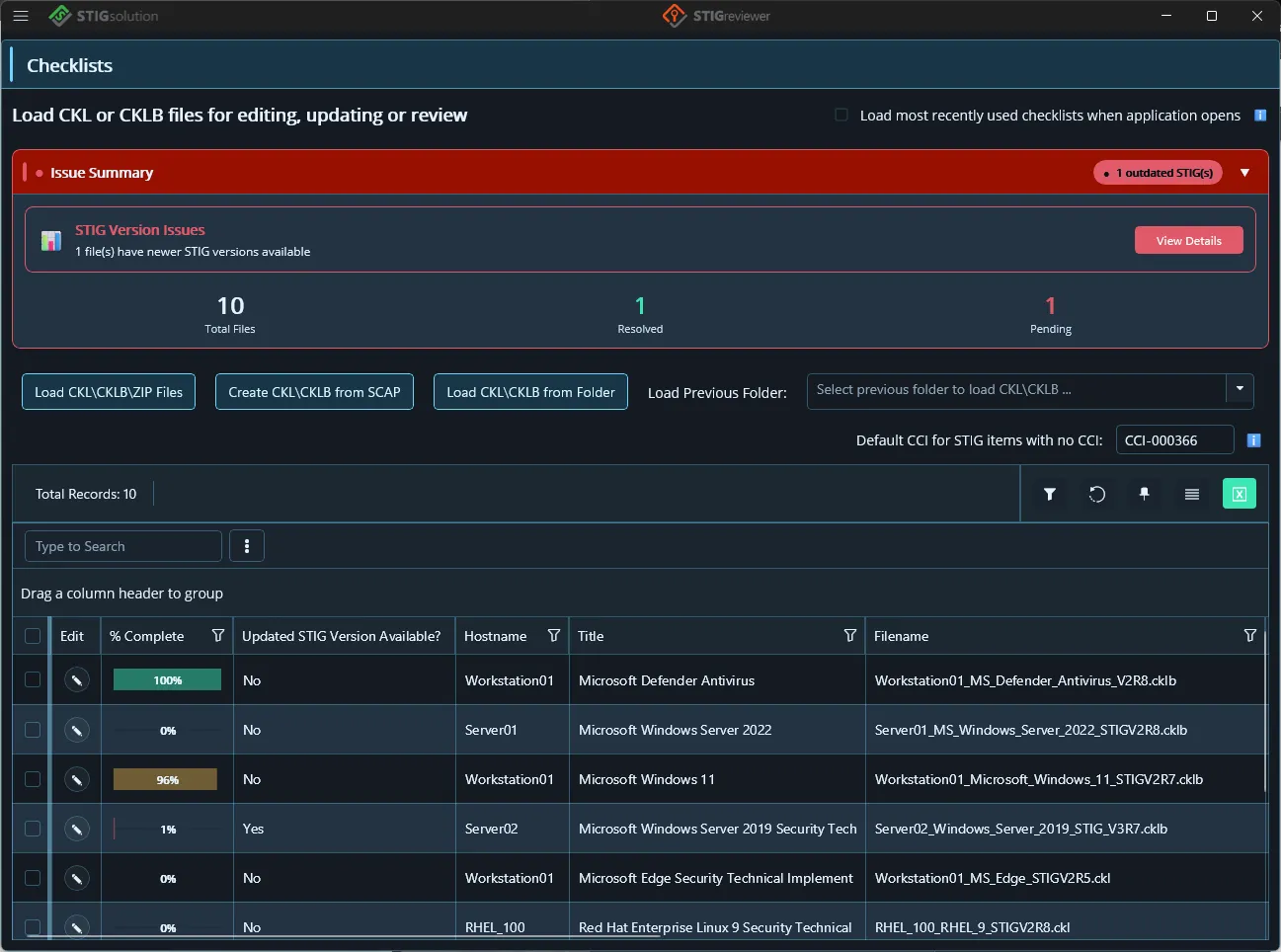Click edit pencil for Microsoft Windows 11 row

[77, 779]
